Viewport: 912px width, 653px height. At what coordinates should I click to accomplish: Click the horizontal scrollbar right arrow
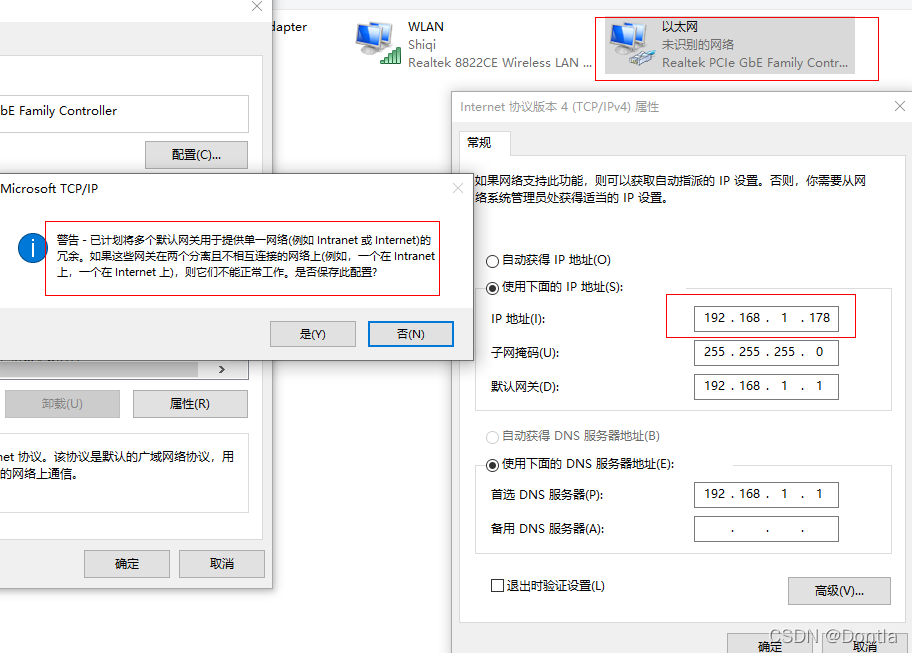tap(222, 369)
